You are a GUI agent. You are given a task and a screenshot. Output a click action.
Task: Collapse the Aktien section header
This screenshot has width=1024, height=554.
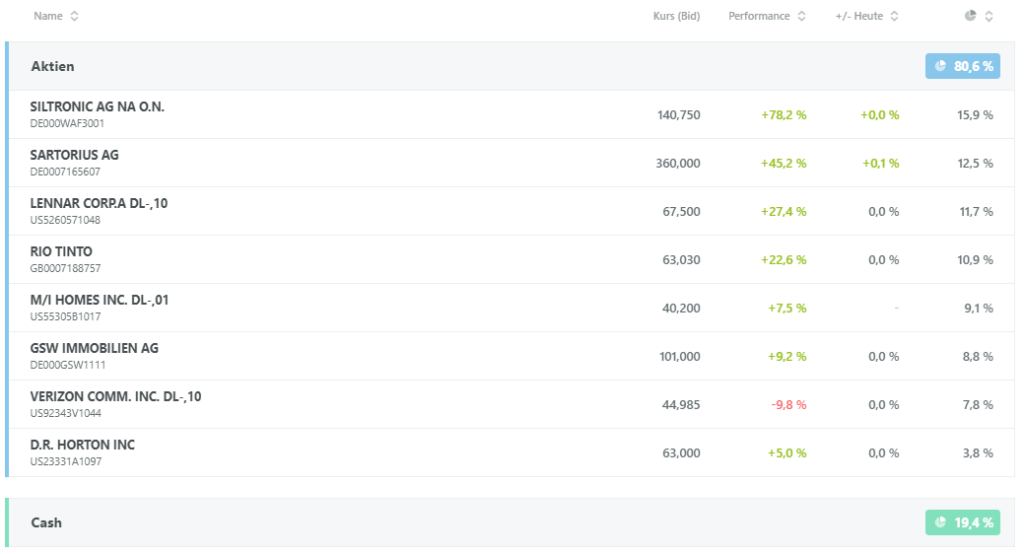(x=510, y=66)
